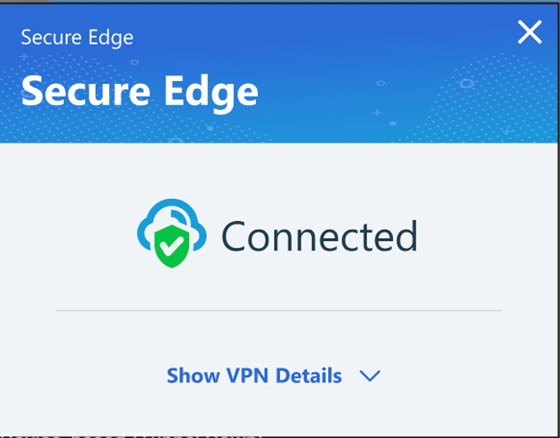Click the word Secure in bold heading

point(86,92)
